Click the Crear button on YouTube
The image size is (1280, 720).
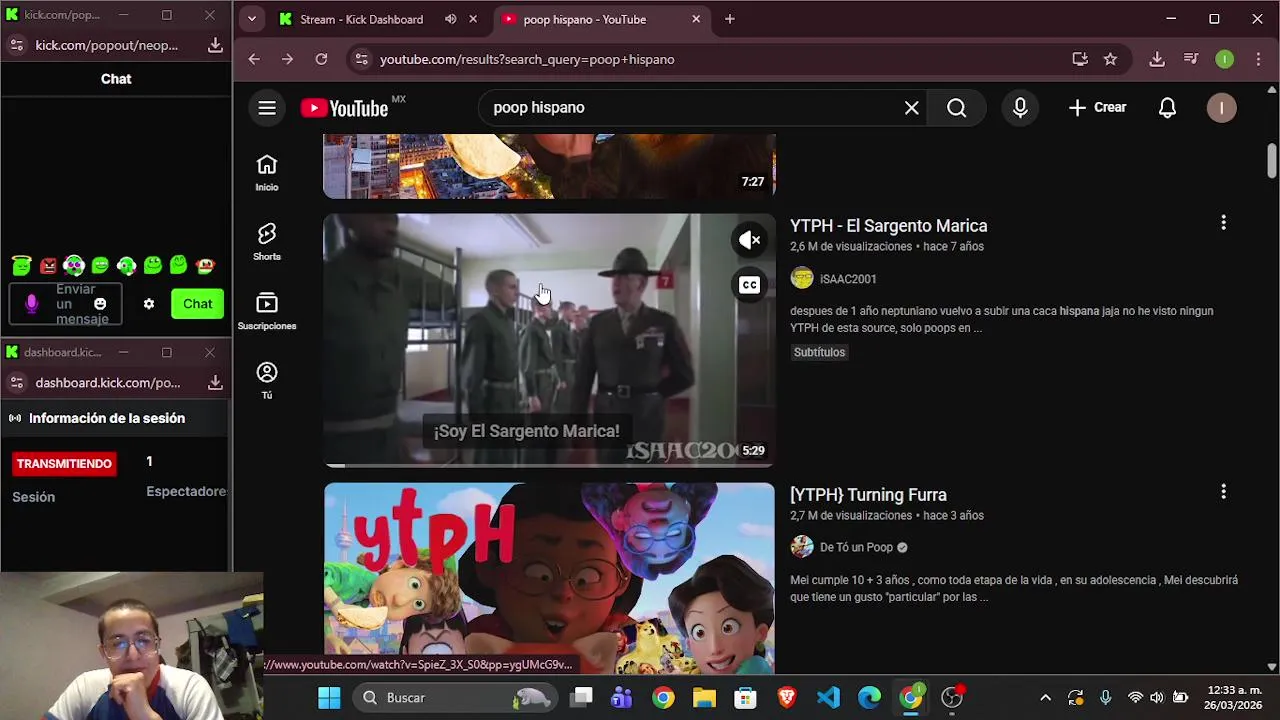(1097, 108)
